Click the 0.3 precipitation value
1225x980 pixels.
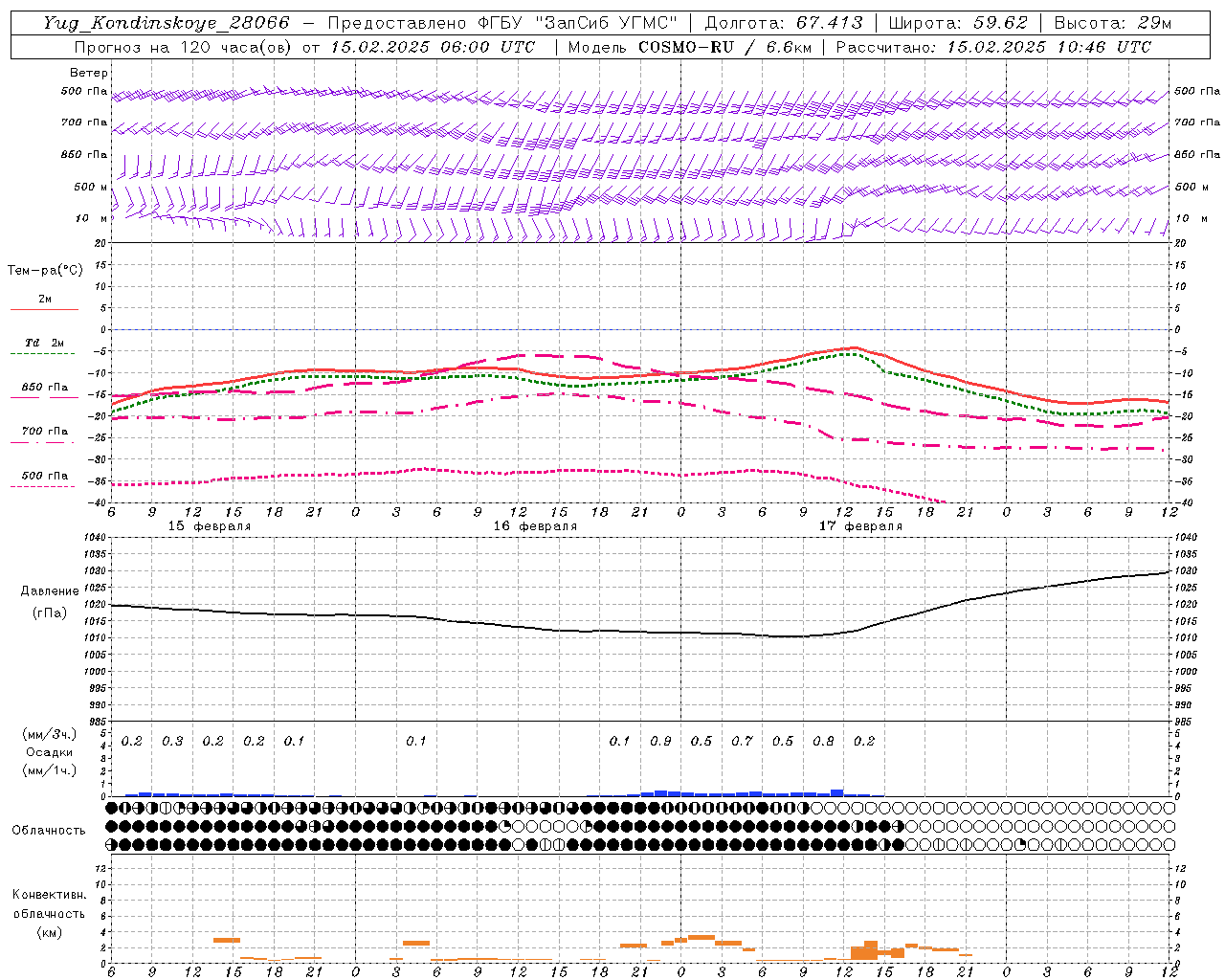(172, 741)
